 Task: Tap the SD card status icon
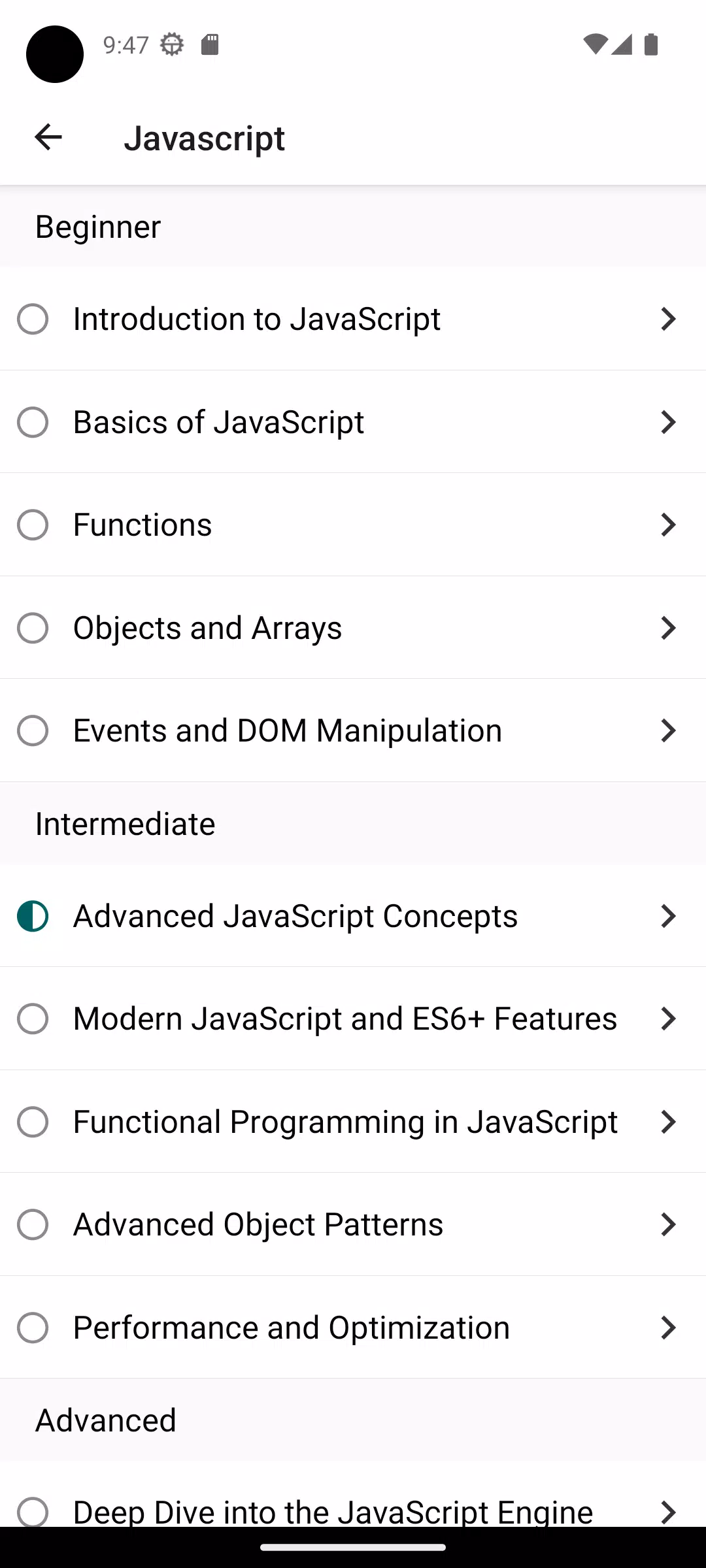tap(210, 44)
